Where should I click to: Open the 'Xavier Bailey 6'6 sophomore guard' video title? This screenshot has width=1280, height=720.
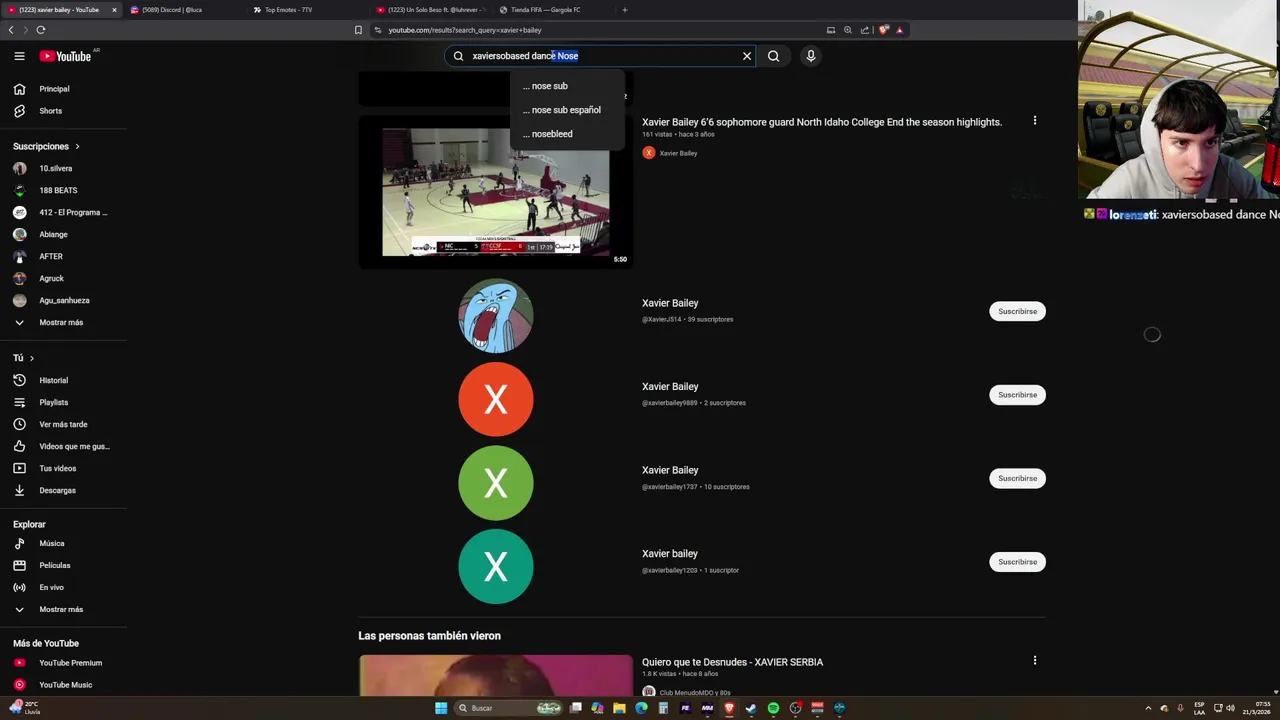822,122
